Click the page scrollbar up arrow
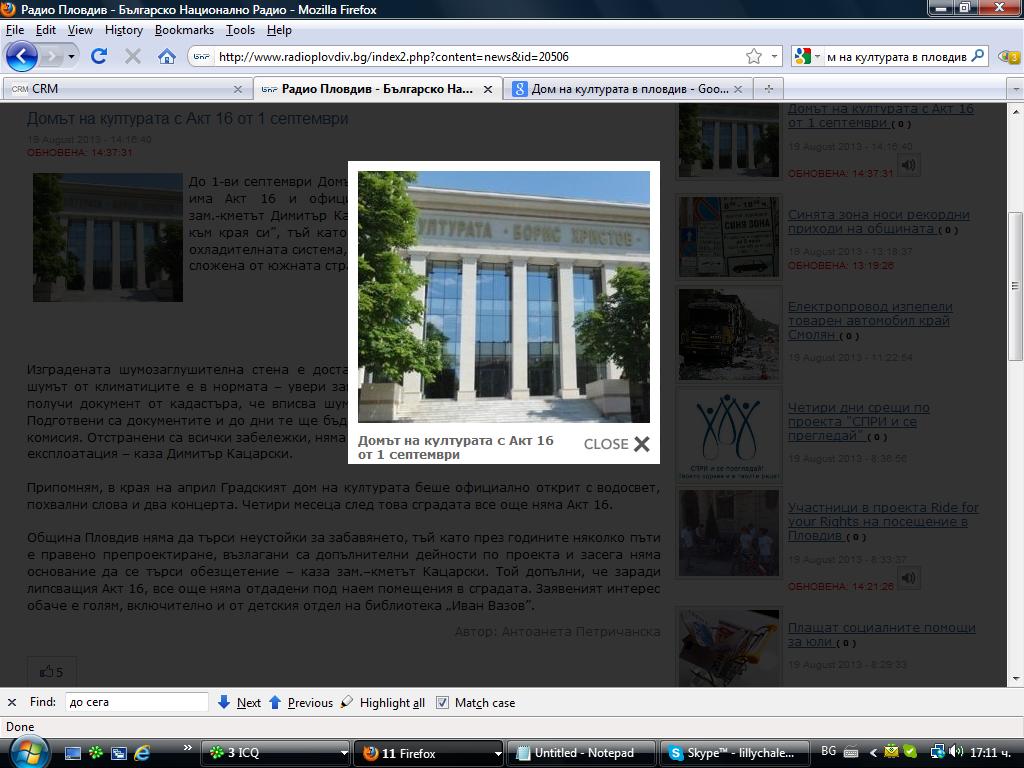Viewport: 1024px width, 768px height. point(1016,111)
